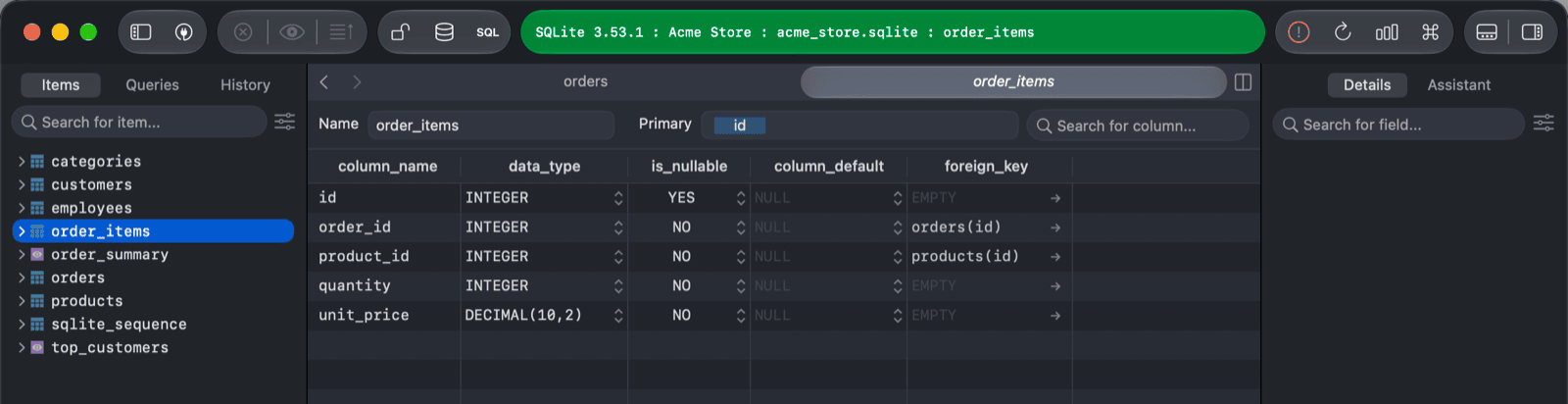The width and height of the screenshot is (1568, 404).
Task: Open data_type dropdown for id column
Action: (618, 198)
